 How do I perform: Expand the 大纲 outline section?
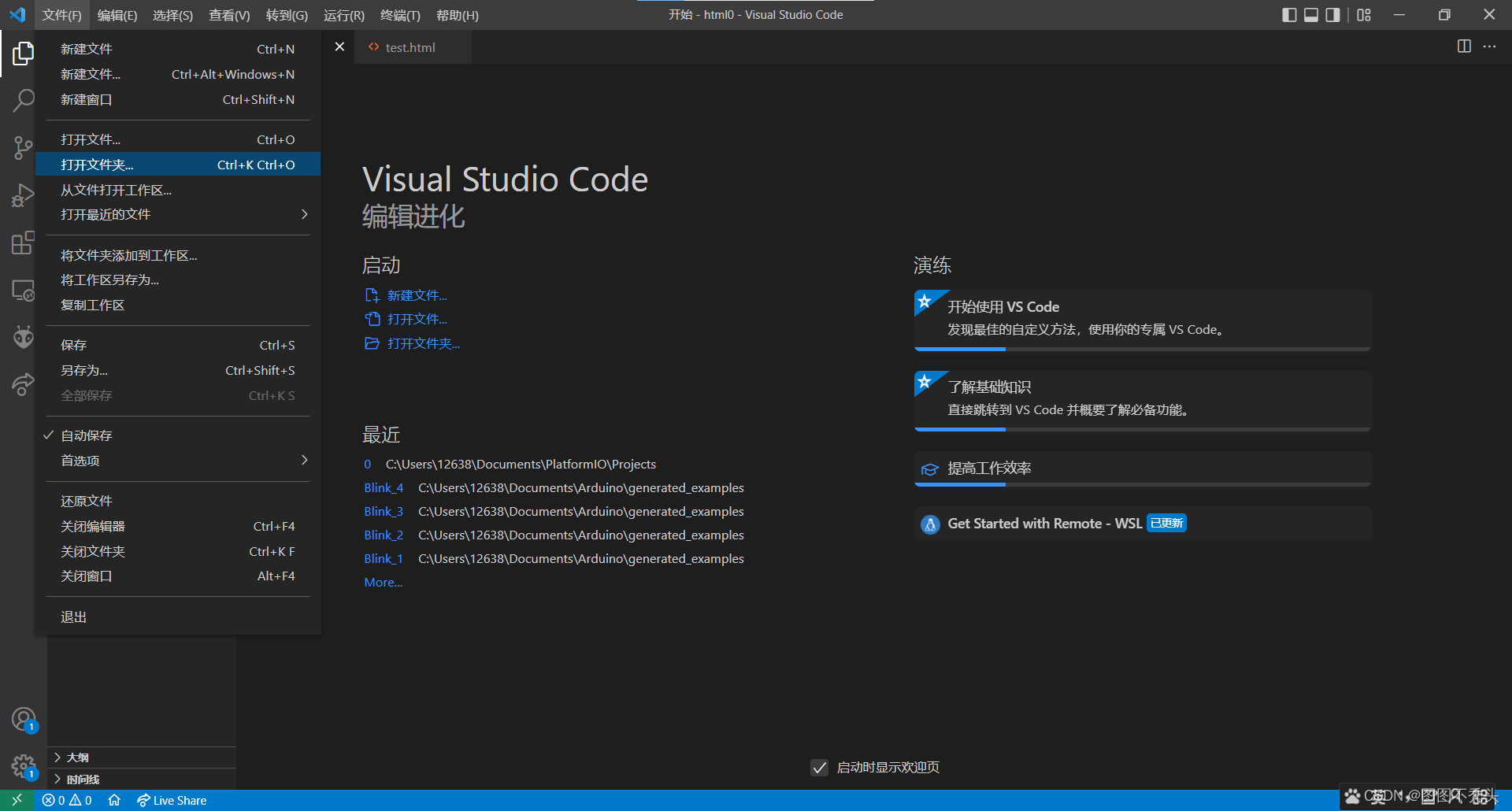coord(142,757)
